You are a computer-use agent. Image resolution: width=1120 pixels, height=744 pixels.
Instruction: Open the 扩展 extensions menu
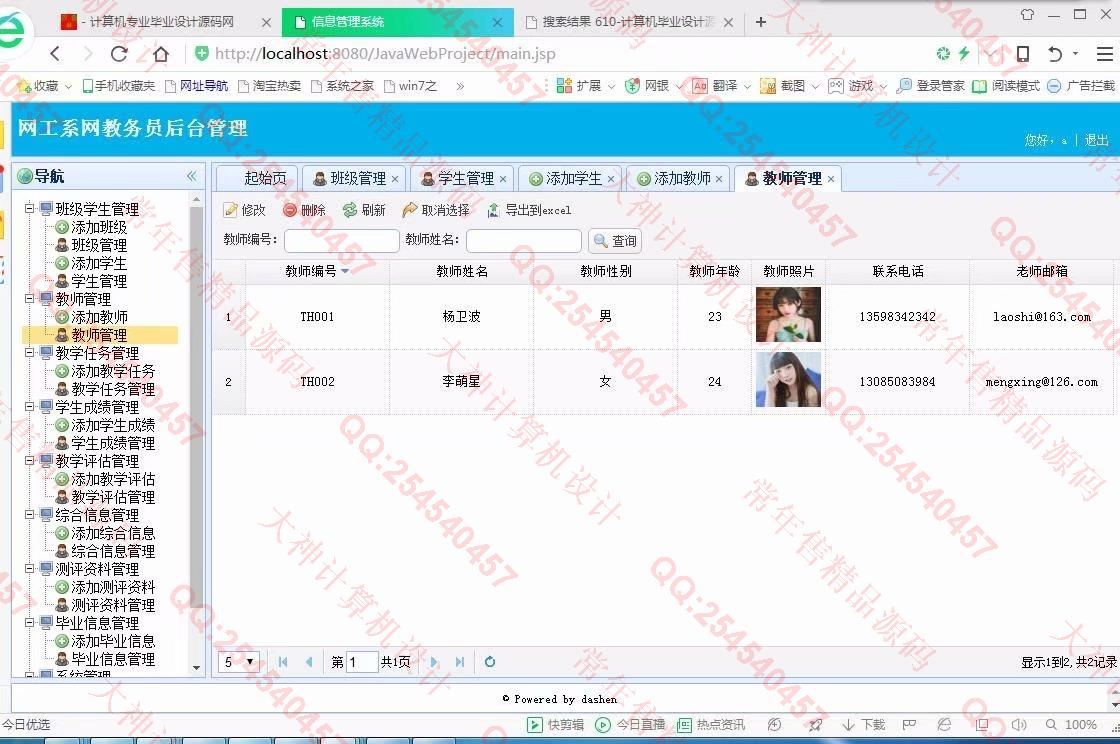(x=579, y=86)
